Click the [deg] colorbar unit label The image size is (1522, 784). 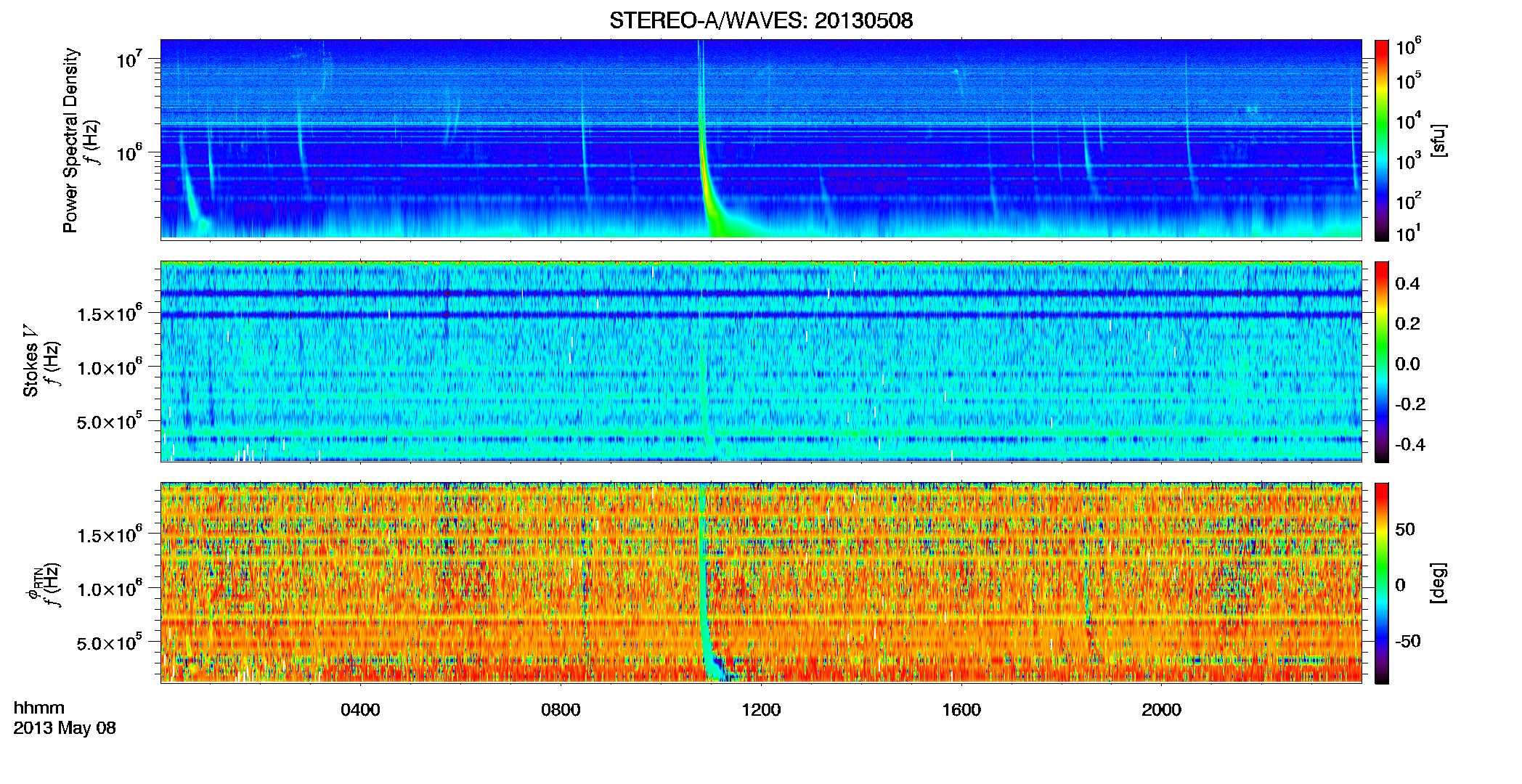[1439, 583]
